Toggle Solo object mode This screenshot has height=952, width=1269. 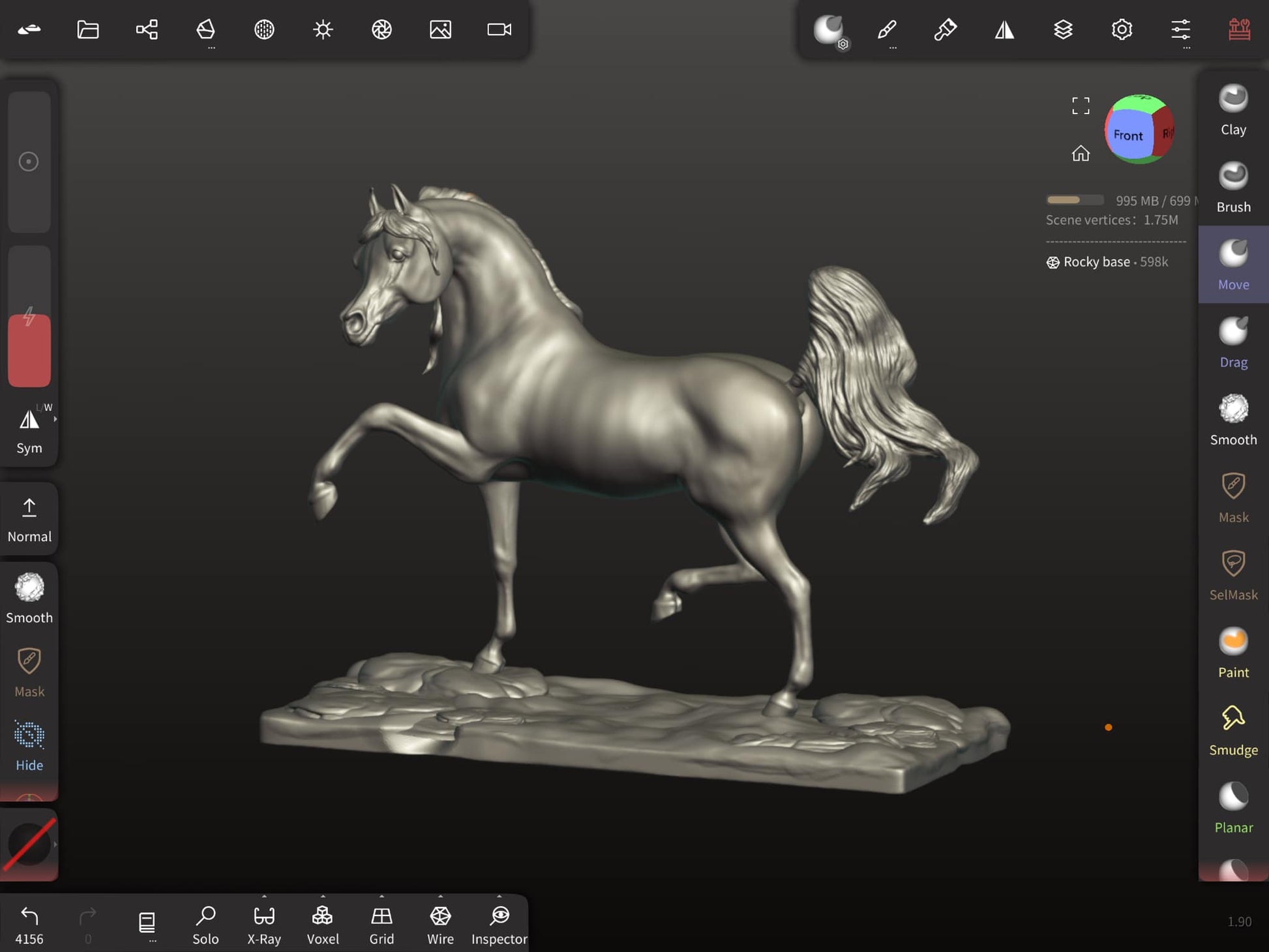pyautogui.click(x=205, y=924)
